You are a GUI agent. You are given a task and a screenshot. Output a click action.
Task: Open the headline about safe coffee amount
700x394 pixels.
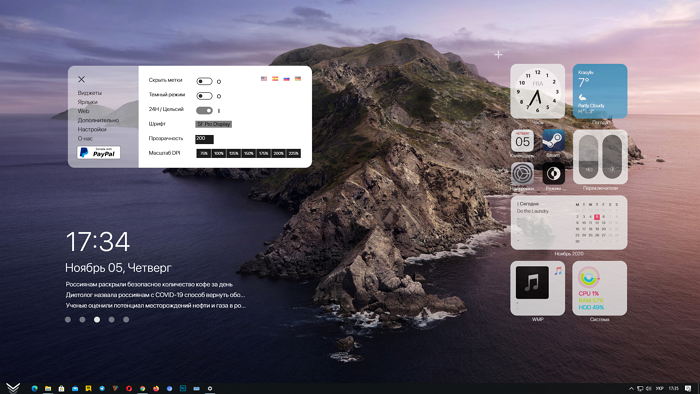(x=149, y=284)
